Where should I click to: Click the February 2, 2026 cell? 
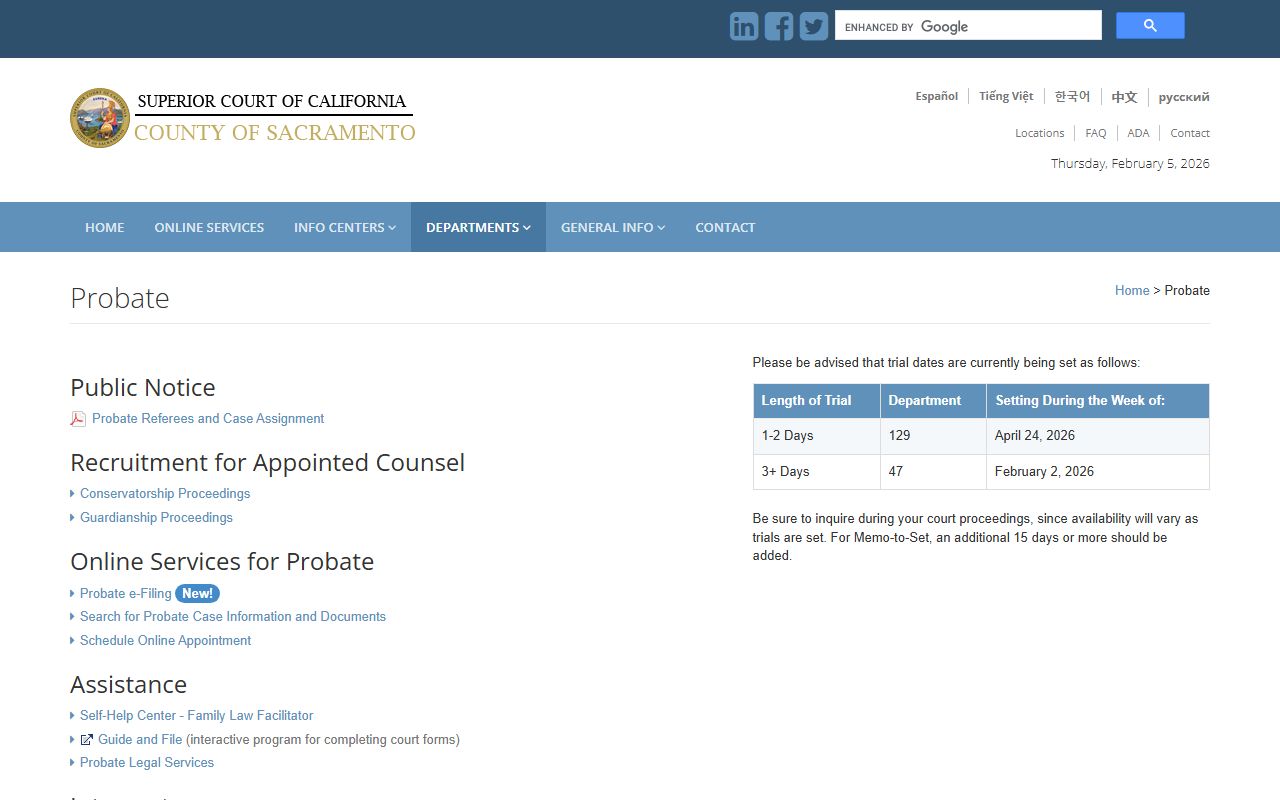click(x=1098, y=472)
